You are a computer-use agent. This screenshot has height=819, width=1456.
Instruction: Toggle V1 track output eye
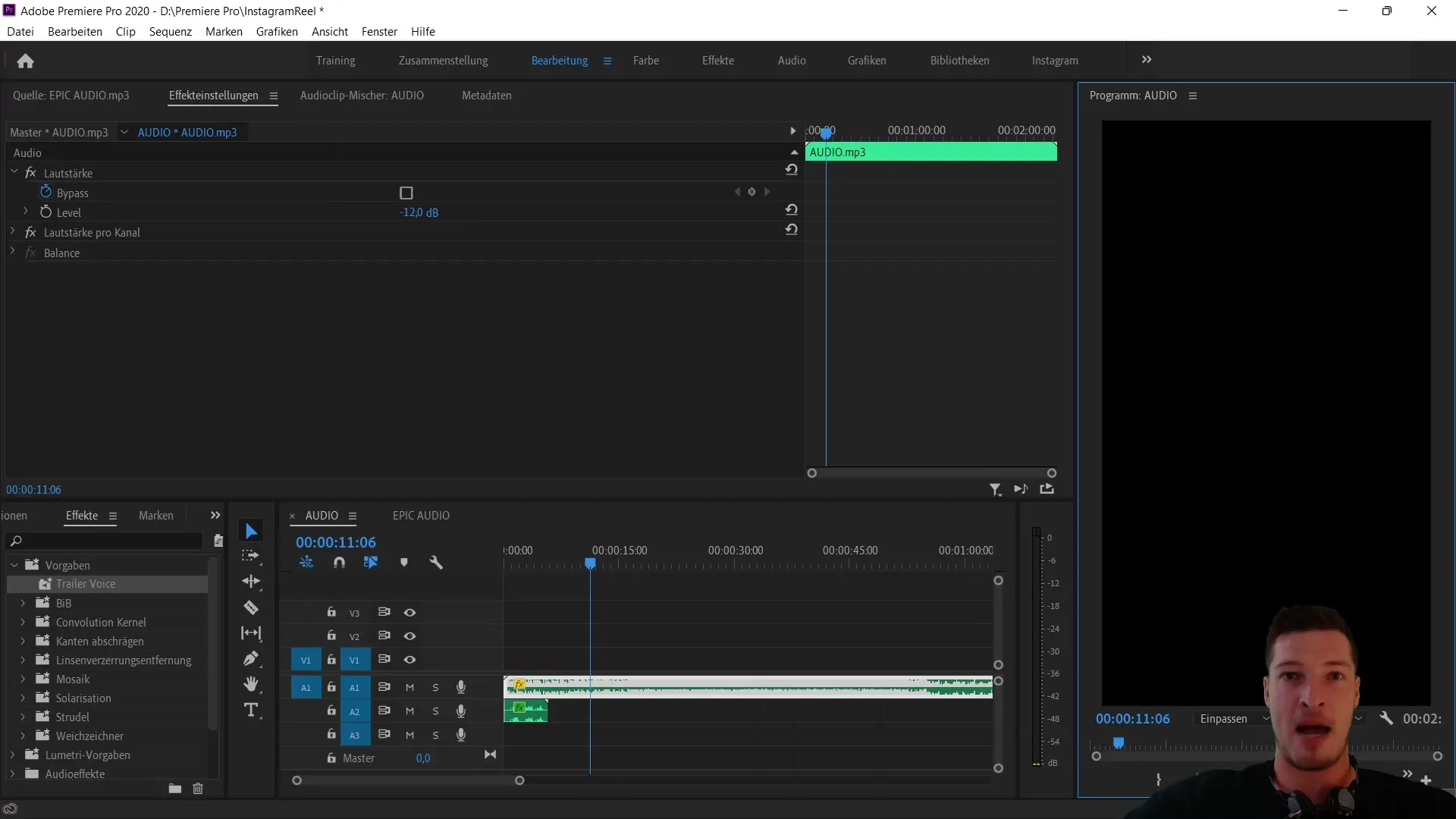tap(409, 660)
